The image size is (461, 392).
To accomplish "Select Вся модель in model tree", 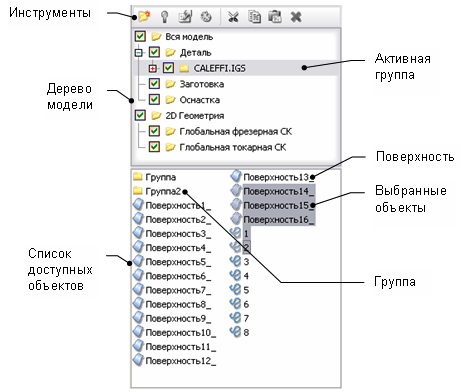I will [189, 37].
